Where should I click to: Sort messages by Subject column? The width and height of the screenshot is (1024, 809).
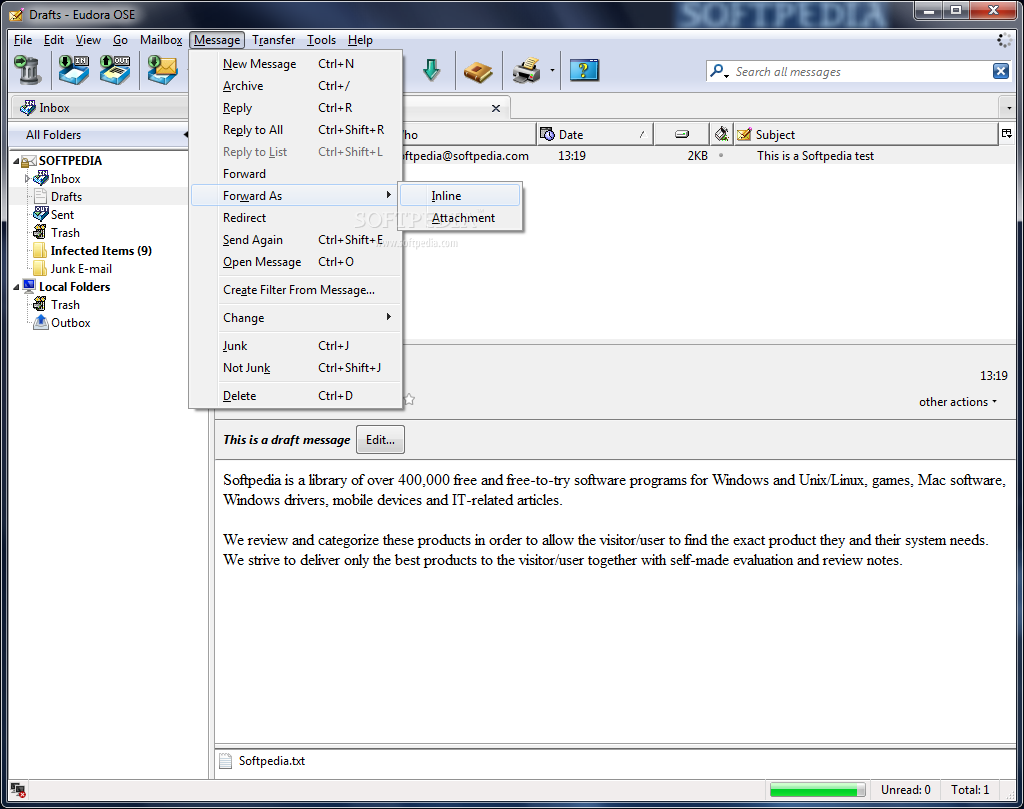[866, 134]
